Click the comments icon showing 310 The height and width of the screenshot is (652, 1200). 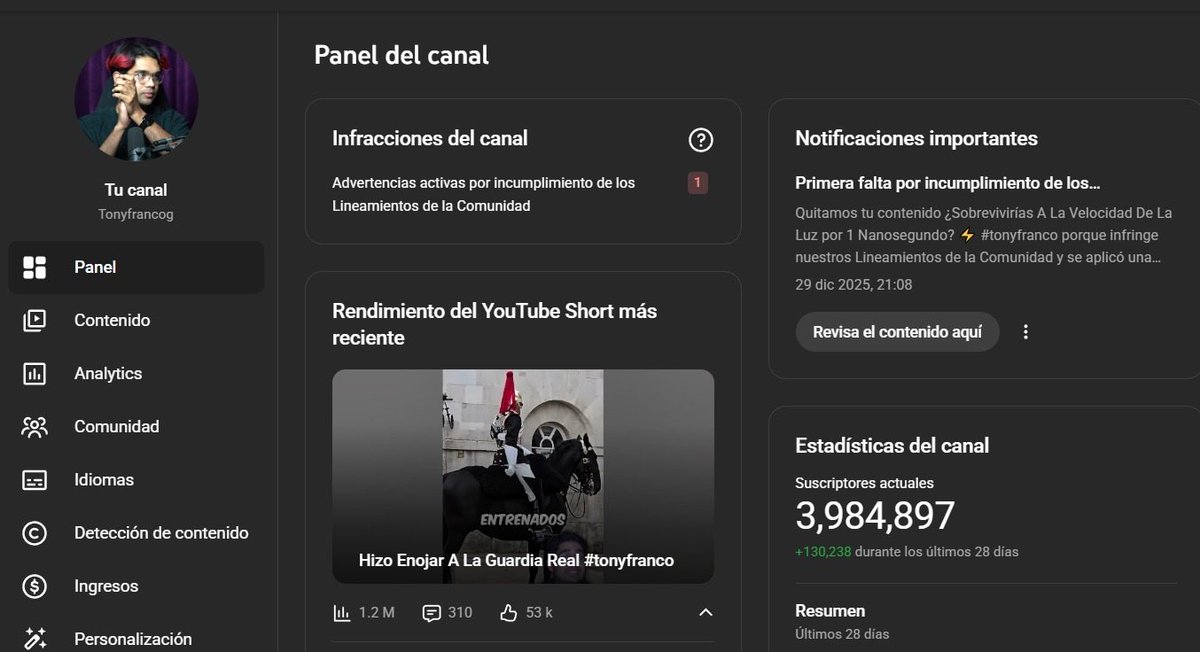click(431, 612)
